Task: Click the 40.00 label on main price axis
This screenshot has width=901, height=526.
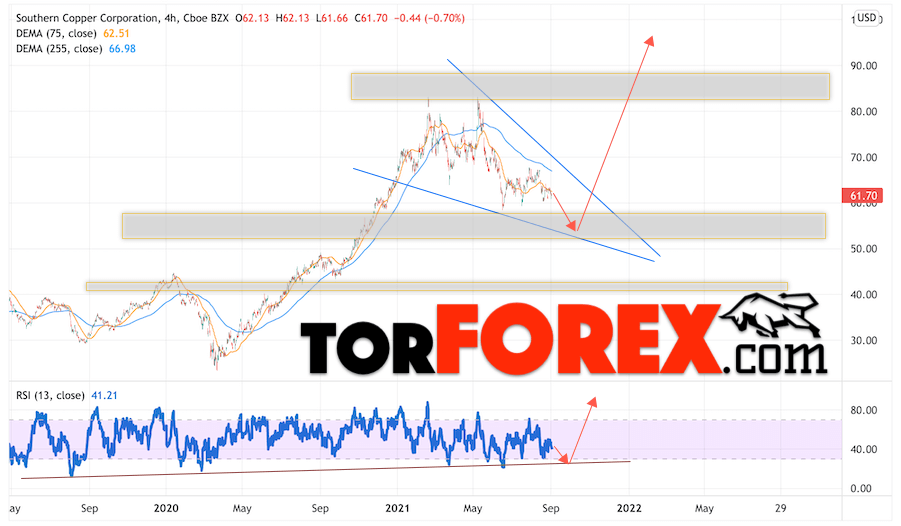Action: tap(864, 295)
